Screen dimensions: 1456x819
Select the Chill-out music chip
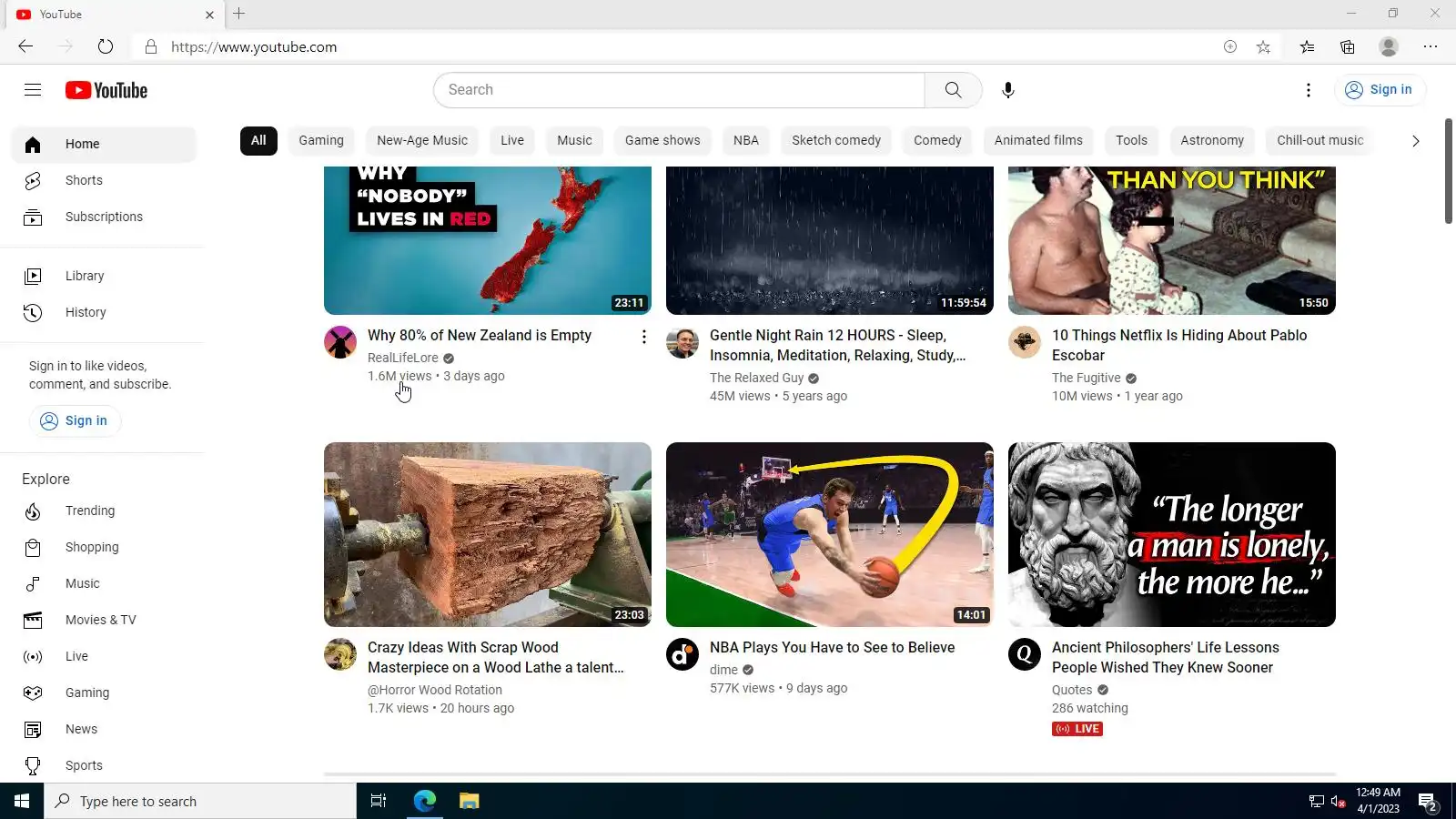(x=1320, y=140)
